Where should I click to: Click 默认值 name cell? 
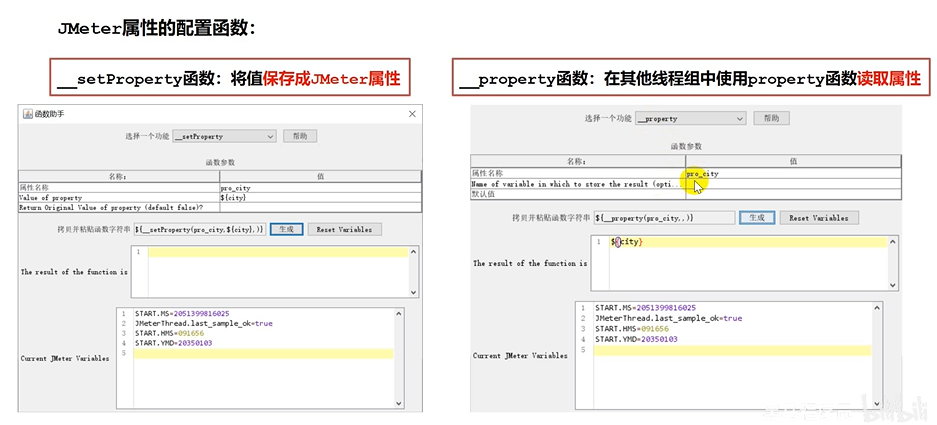click(x=578, y=194)
